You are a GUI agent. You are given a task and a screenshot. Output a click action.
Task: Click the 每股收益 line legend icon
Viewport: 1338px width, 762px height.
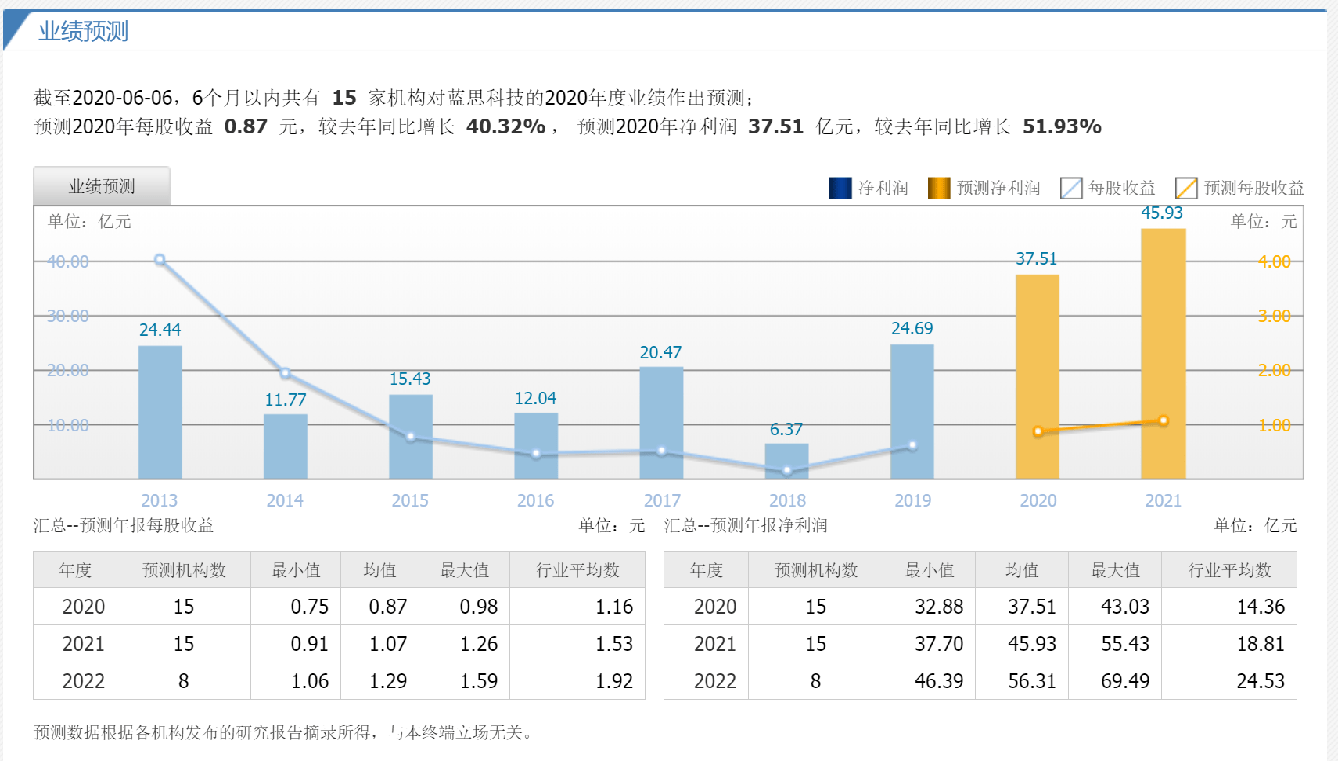1071,188
